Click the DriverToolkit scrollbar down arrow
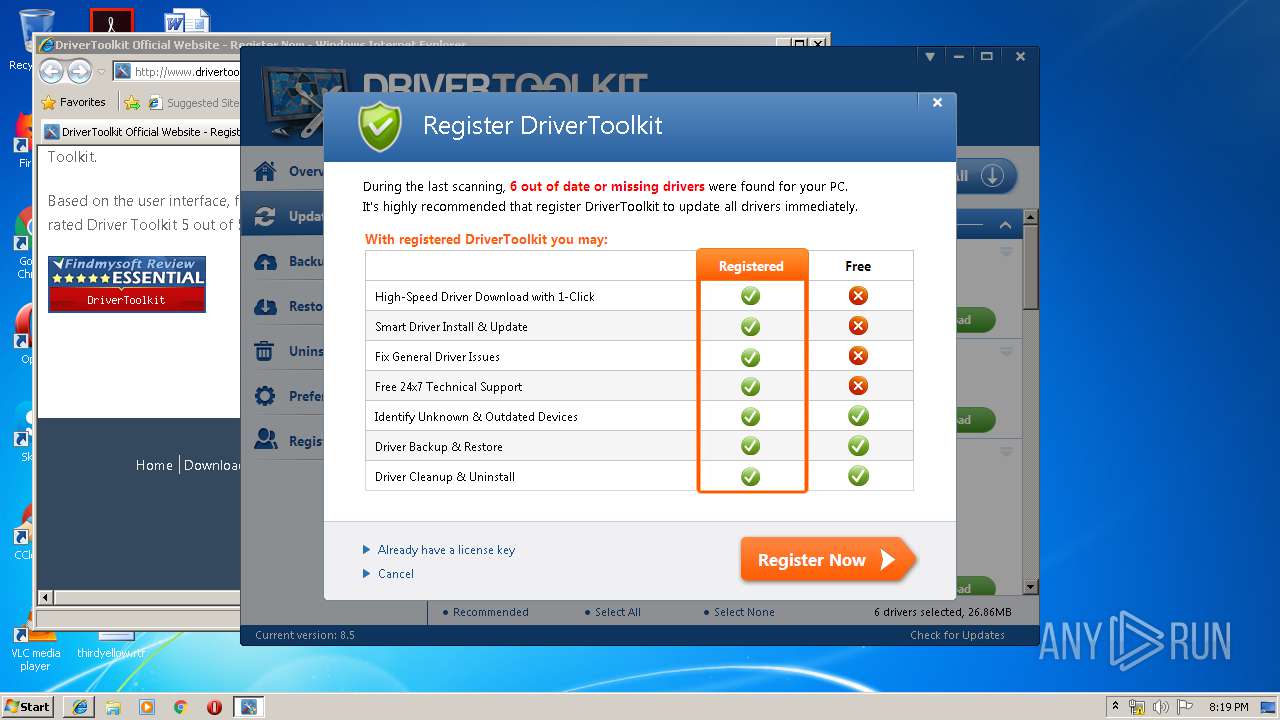The width and height of the screenshot is (1280, 720). [1030, 586]
